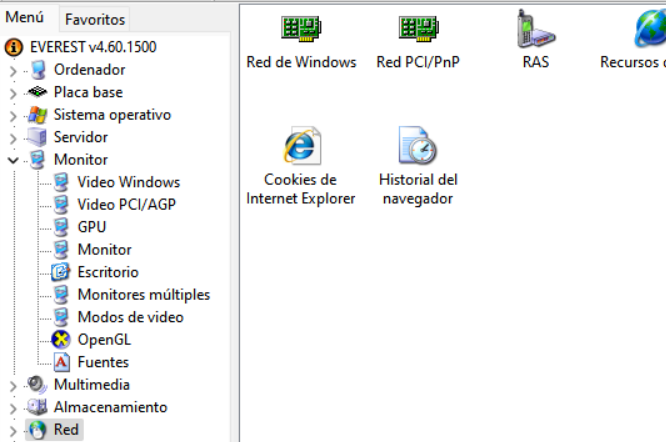Select the Video Windows label
666x442 pixels.
pos(129,182)
